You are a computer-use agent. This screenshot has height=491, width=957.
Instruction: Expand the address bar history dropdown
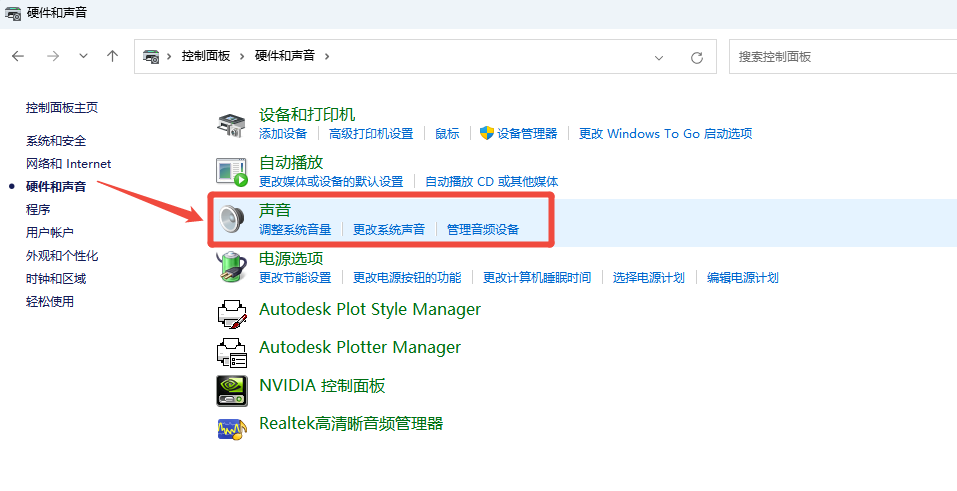[659, 57]
